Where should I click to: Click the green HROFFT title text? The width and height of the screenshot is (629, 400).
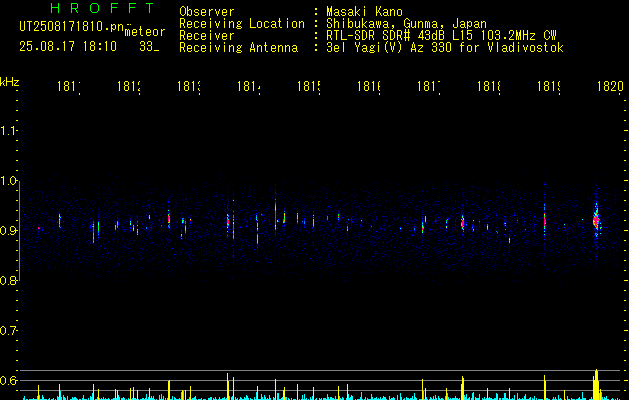(102, 8)
